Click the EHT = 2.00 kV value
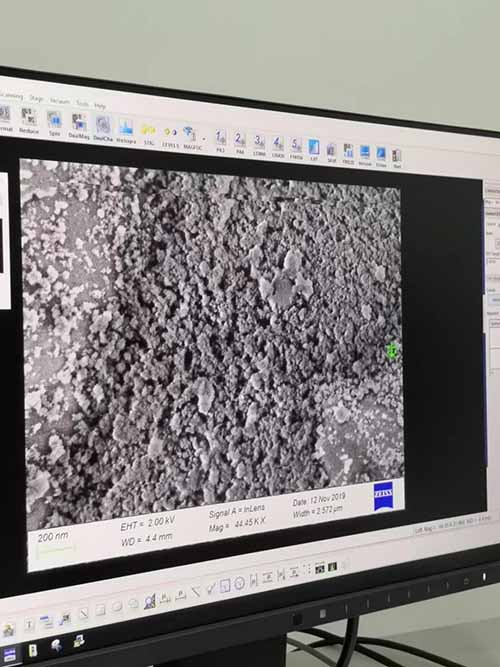 (148, 524)
